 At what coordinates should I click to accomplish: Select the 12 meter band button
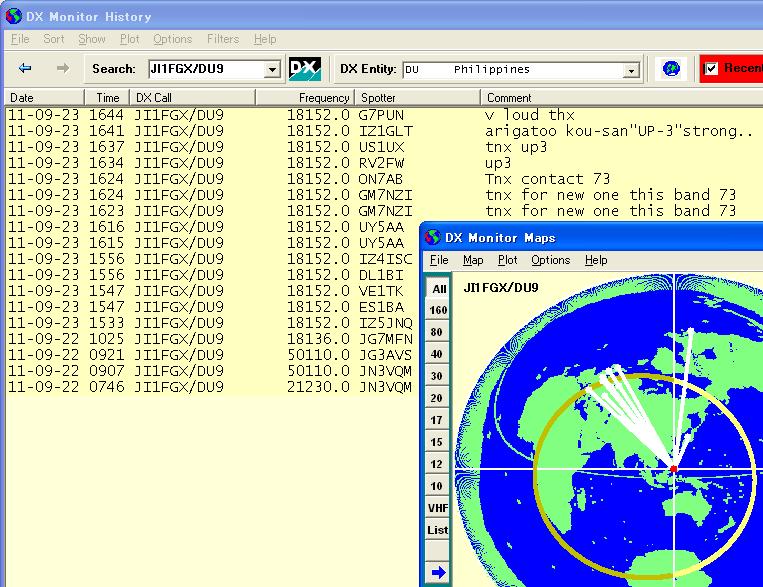pos(437,464)
